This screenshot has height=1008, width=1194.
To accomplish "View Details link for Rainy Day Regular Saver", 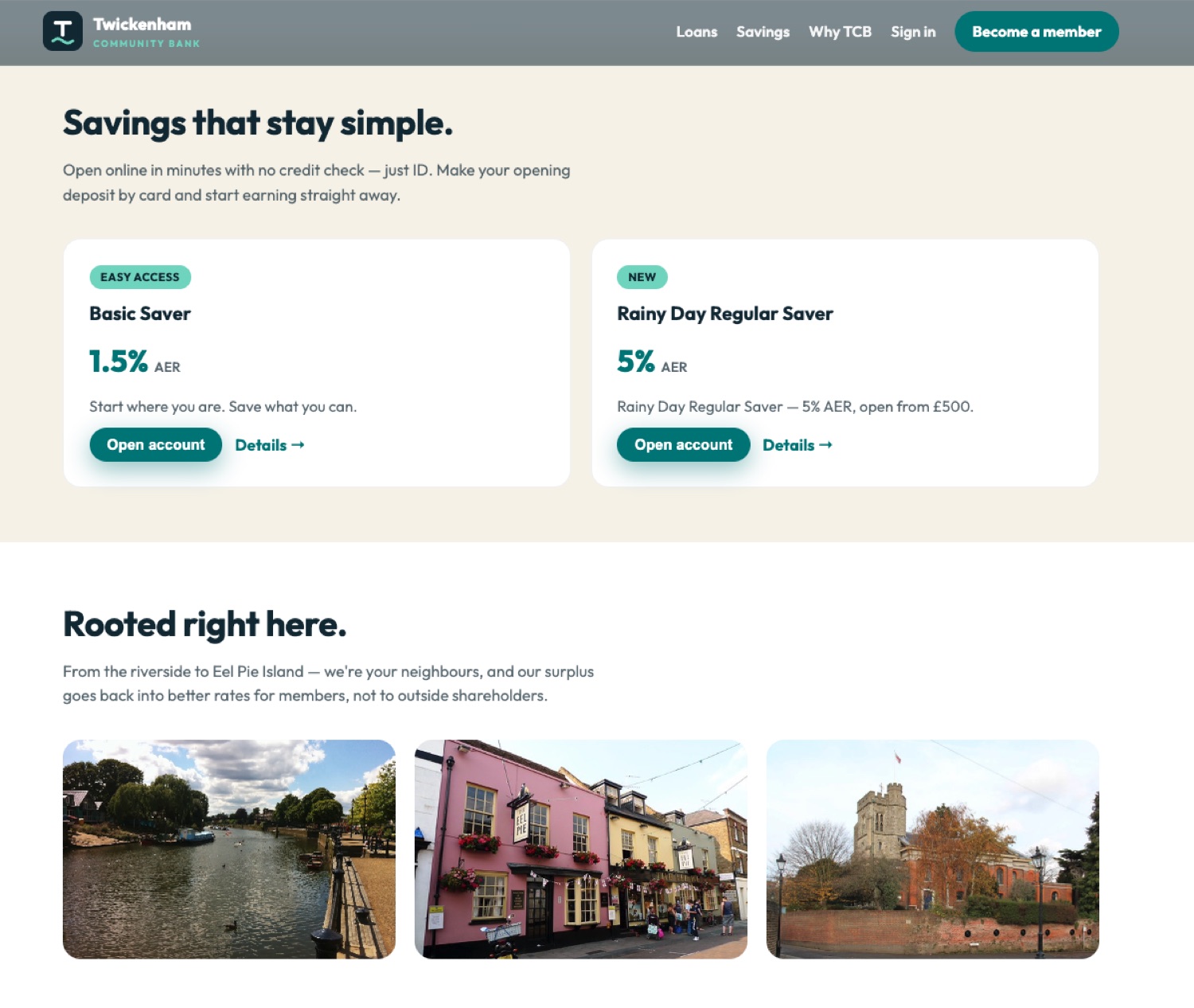I will 798,445.
